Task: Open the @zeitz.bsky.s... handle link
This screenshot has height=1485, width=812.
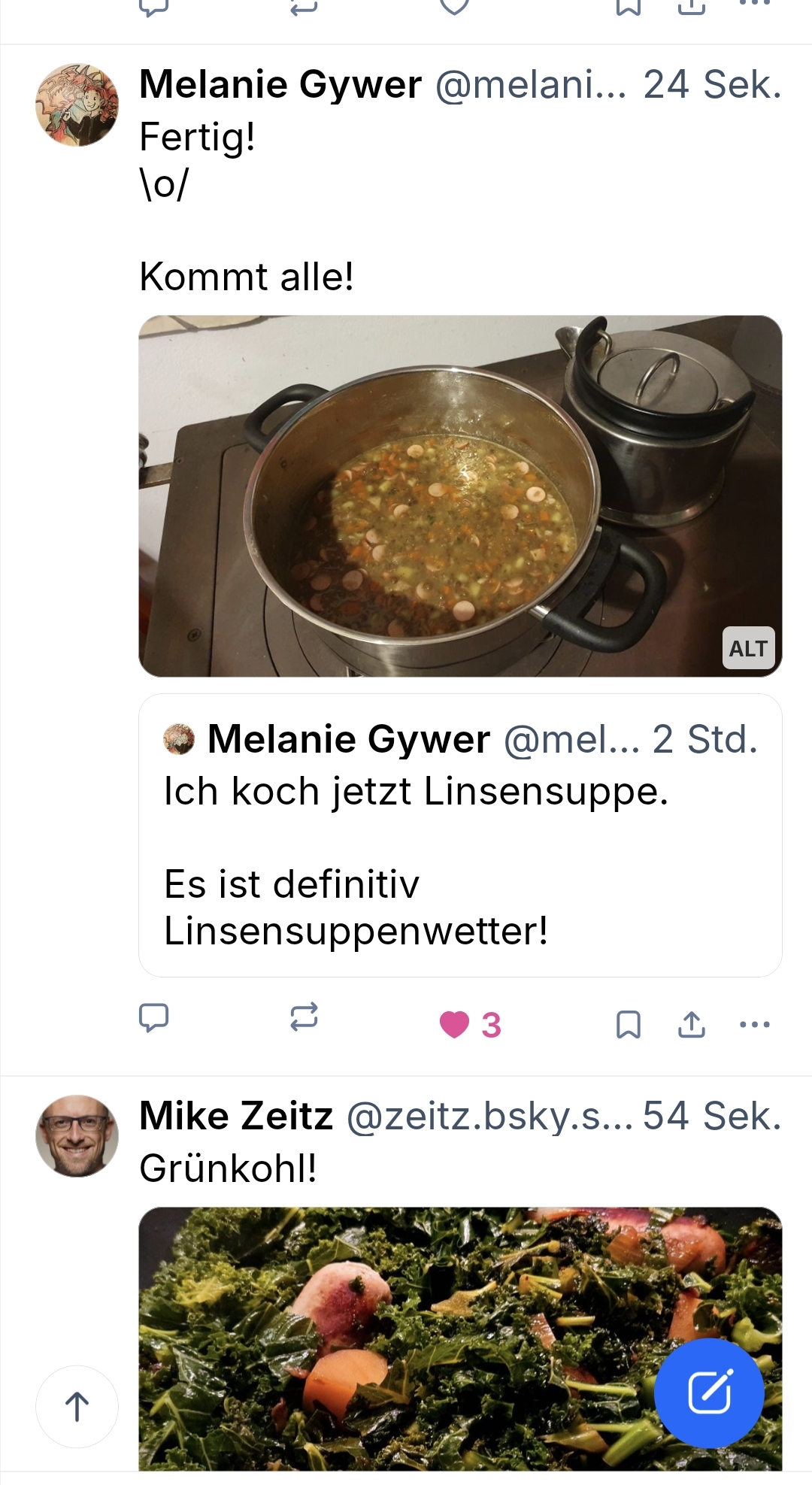Action: [489, 1116]
